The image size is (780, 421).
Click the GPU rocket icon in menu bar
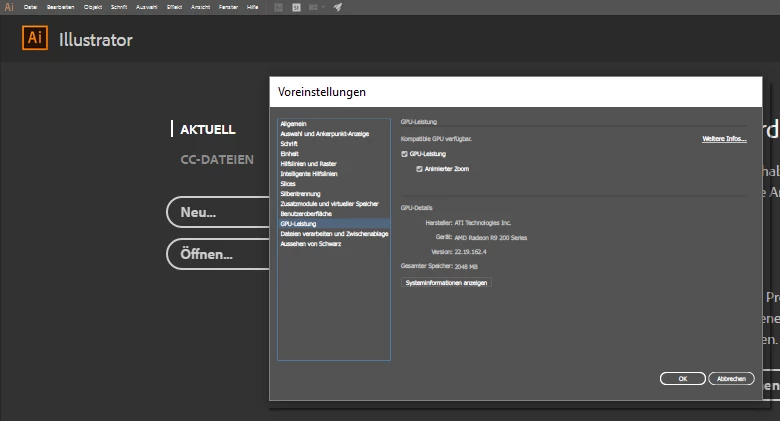tap(338, 7)
